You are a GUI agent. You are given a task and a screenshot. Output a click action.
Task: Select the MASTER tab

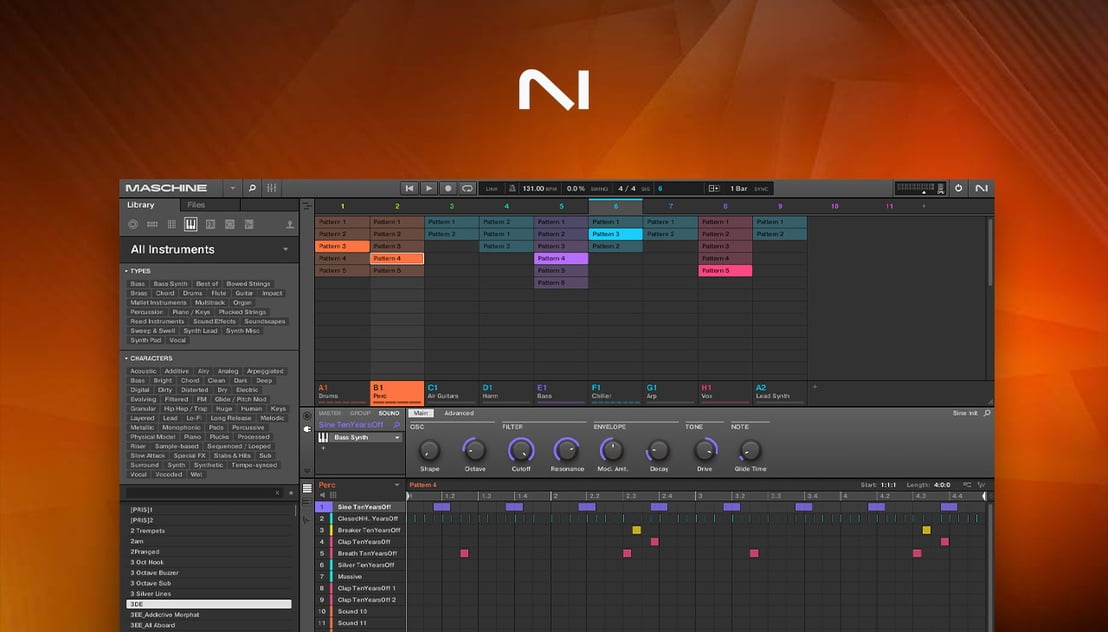click(329, 413)
